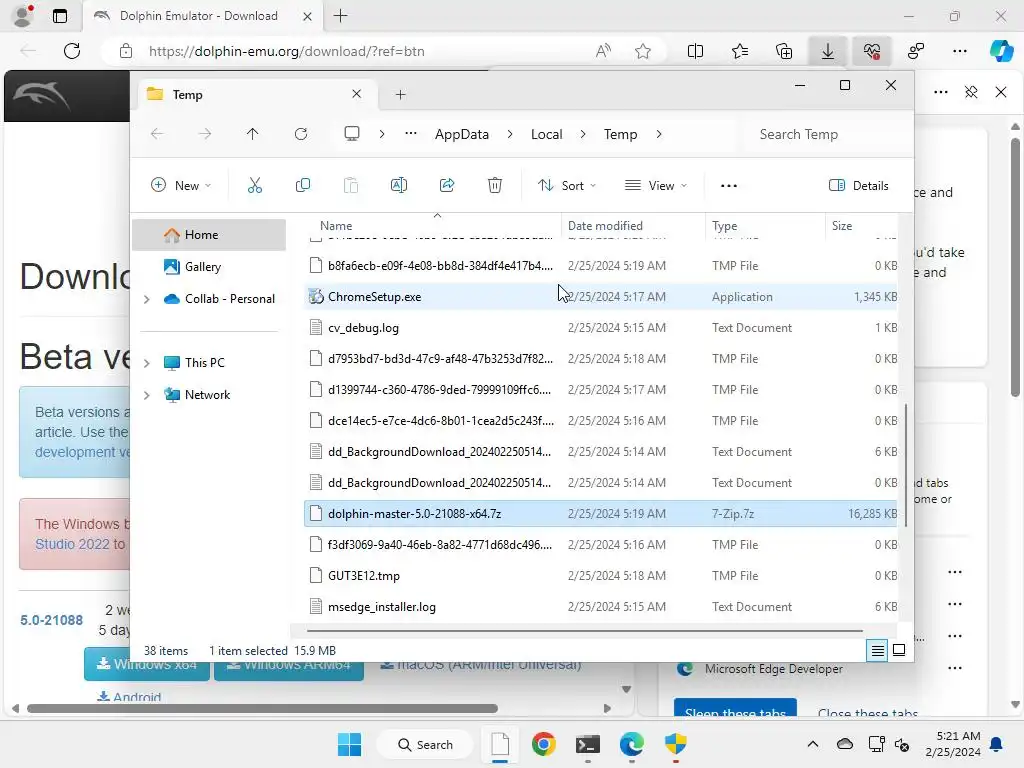
Task: Open the View dropdown menu
Action: 656,185
